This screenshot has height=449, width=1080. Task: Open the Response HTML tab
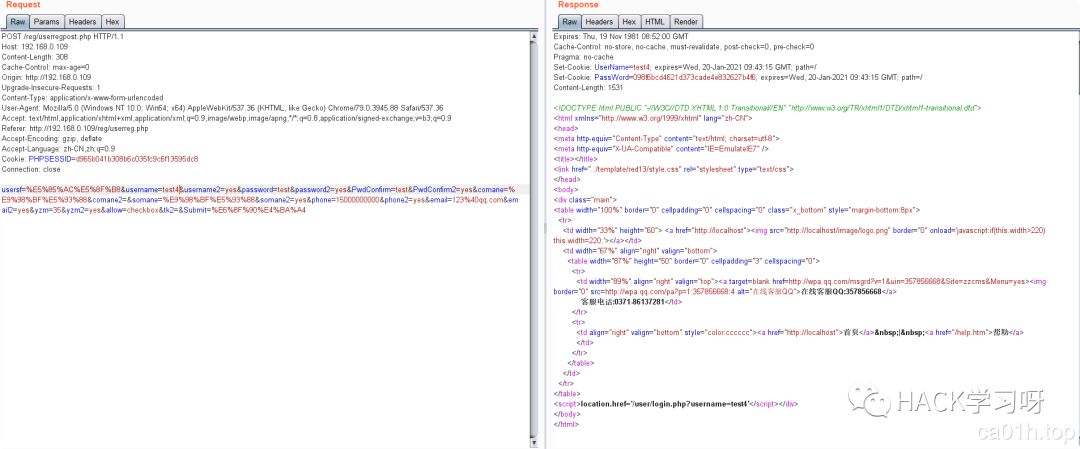[x=654, y=21]
